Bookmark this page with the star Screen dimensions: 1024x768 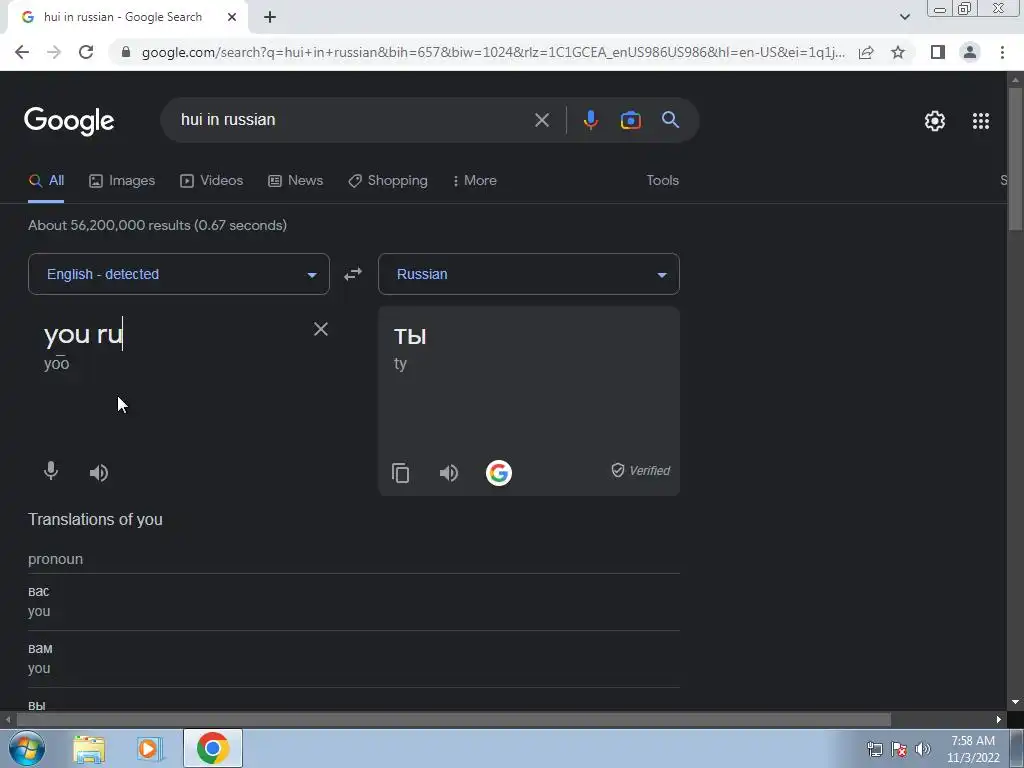click(x=898, y=52)
